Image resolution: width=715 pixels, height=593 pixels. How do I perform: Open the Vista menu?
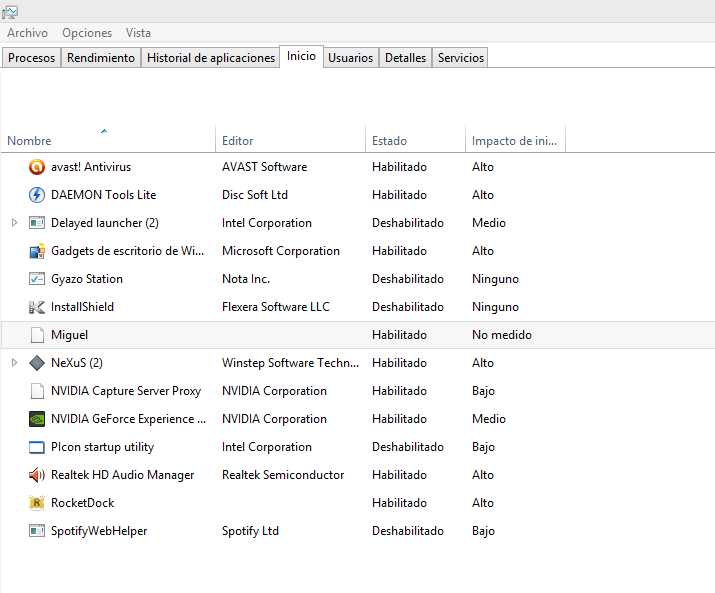point(138,33)
